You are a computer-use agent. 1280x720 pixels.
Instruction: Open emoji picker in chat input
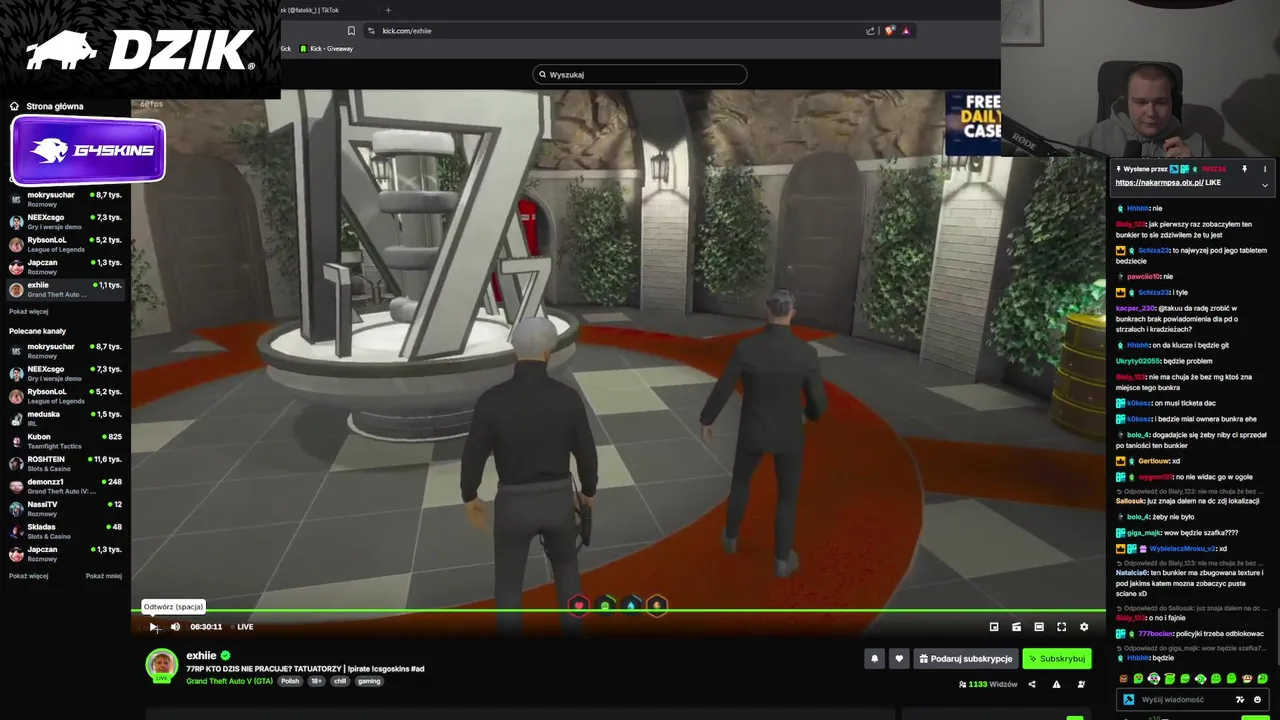(x=1258, y=700)
